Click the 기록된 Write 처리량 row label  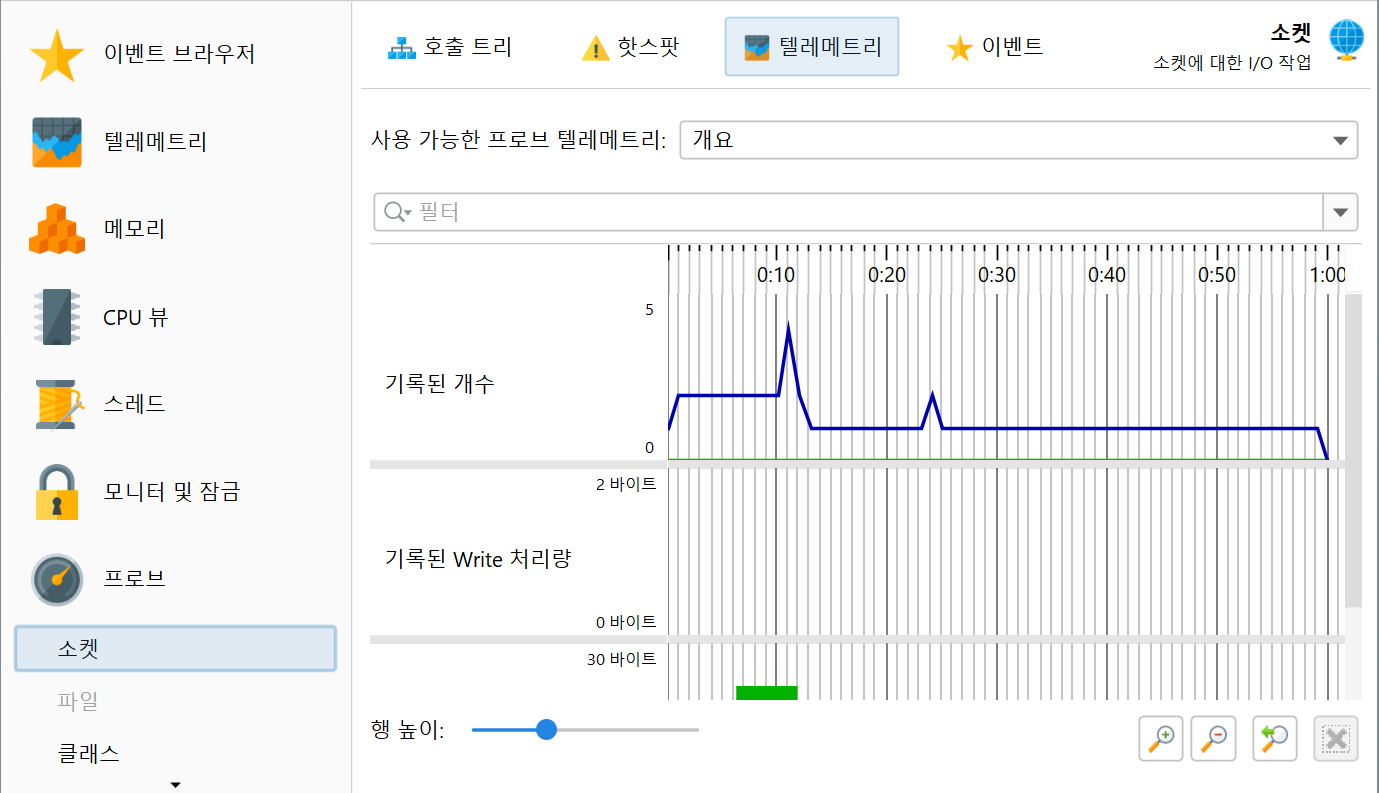tap(478, 558)
